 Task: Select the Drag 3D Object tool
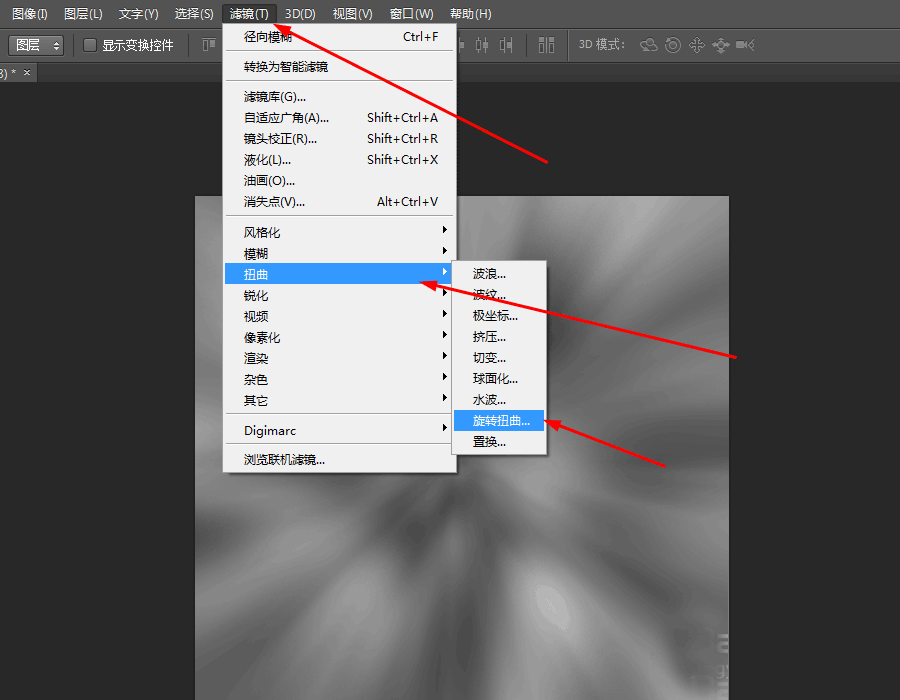[x=697, y=45]
